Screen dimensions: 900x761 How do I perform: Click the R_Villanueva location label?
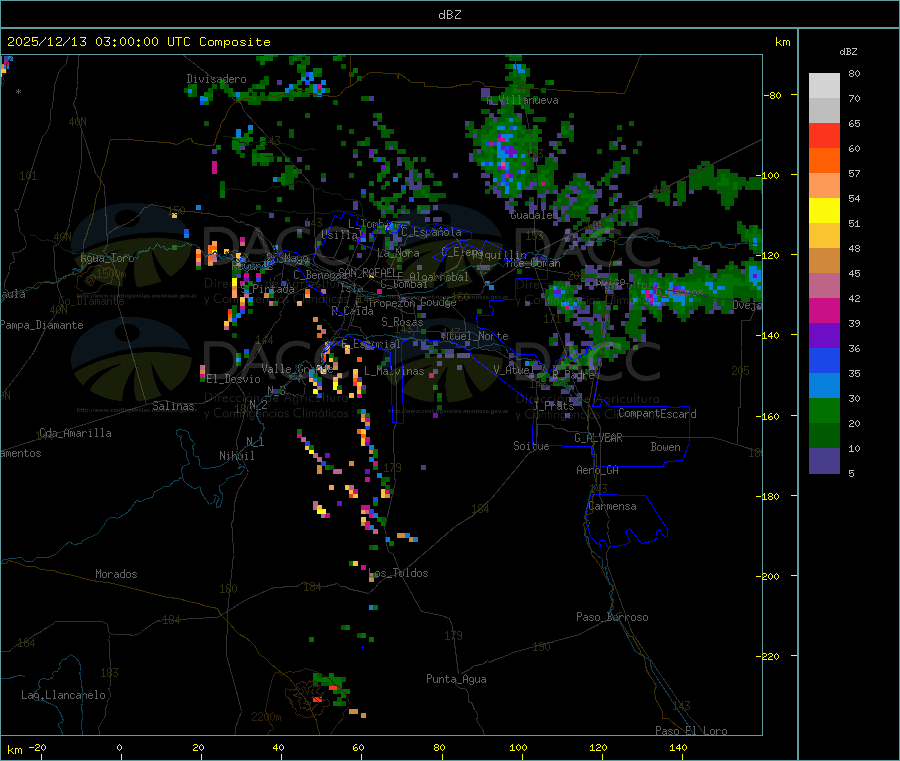point(523,100)
